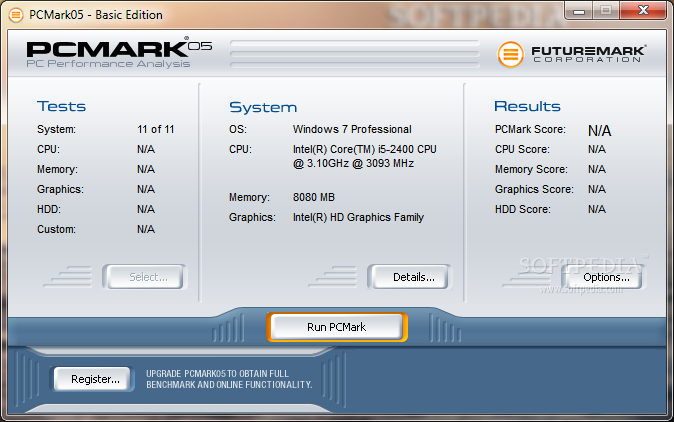
Task: Click the disabled Select... tests button
Action: (145, 277)
